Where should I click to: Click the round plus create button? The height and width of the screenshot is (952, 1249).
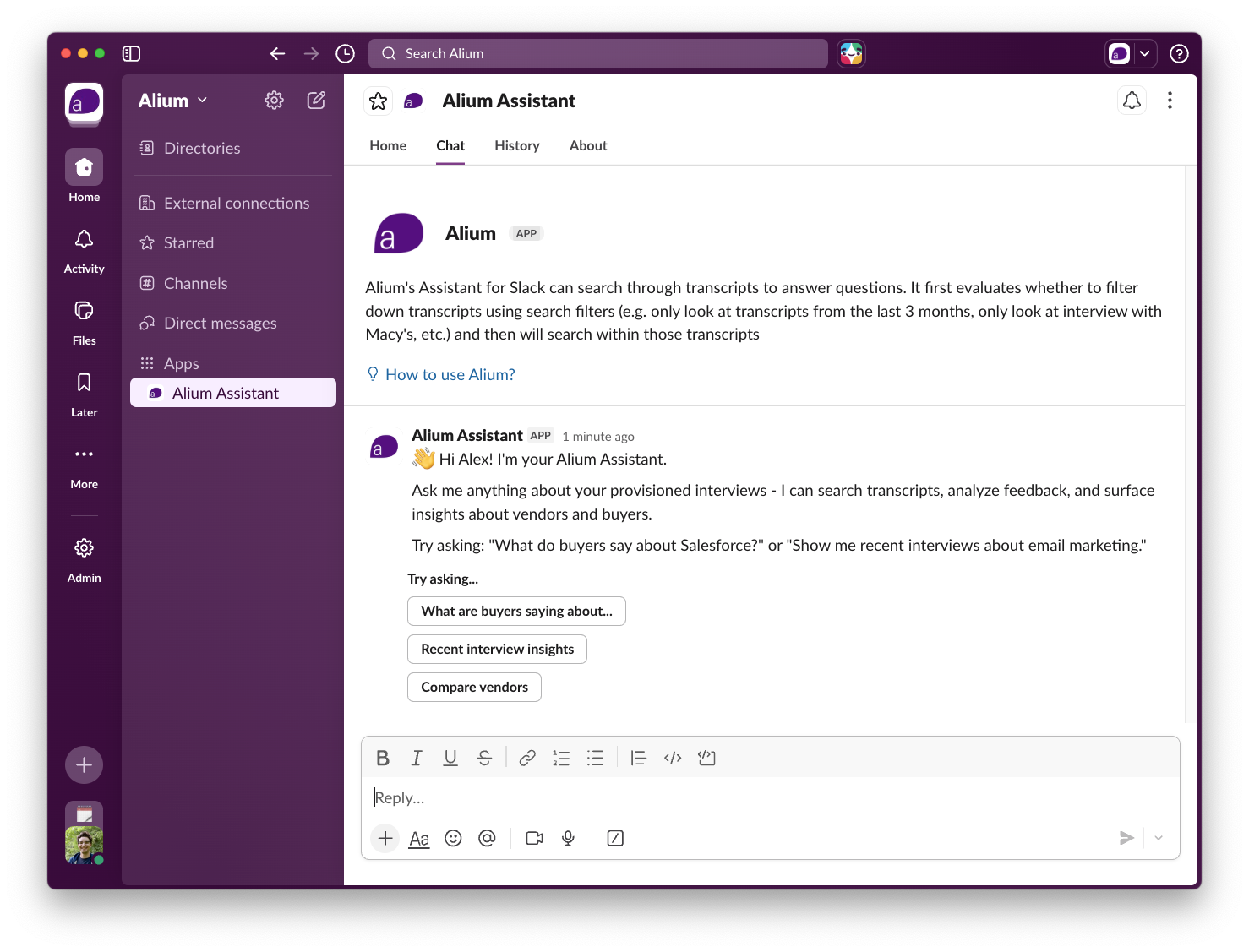(84, 765)
